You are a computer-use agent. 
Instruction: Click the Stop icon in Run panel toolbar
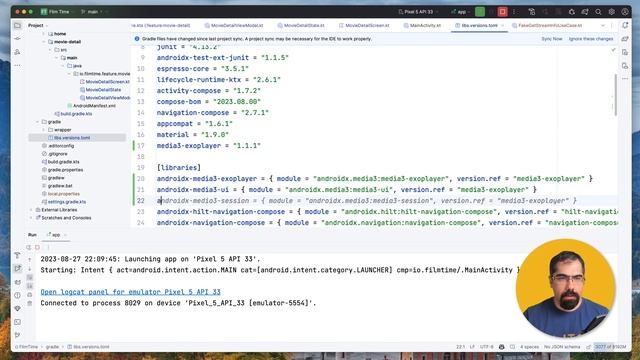(x=38, y=247)
